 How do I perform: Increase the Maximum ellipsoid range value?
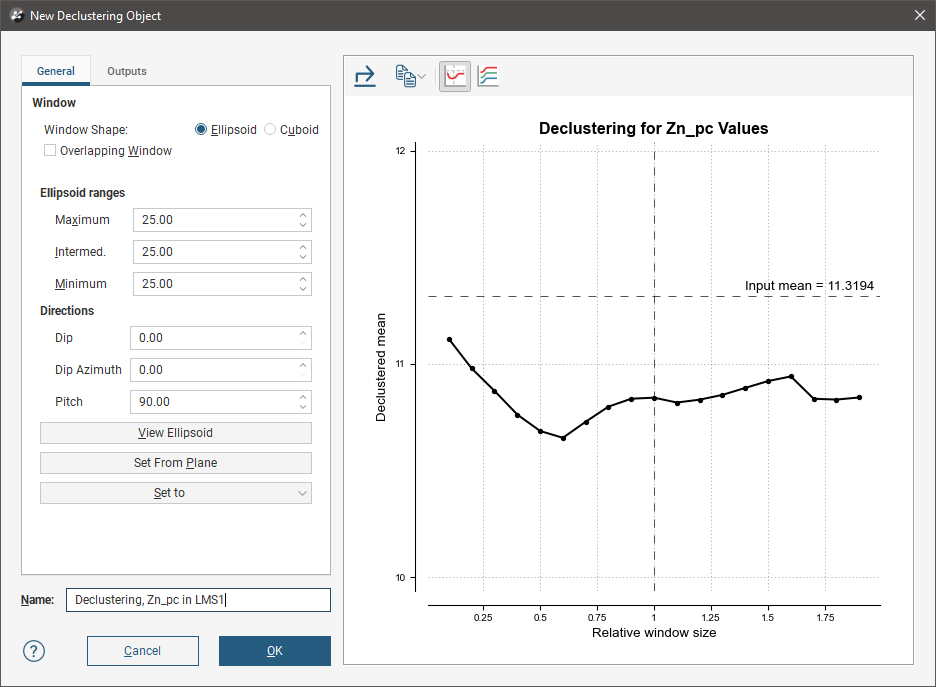(x=303, y=215)
